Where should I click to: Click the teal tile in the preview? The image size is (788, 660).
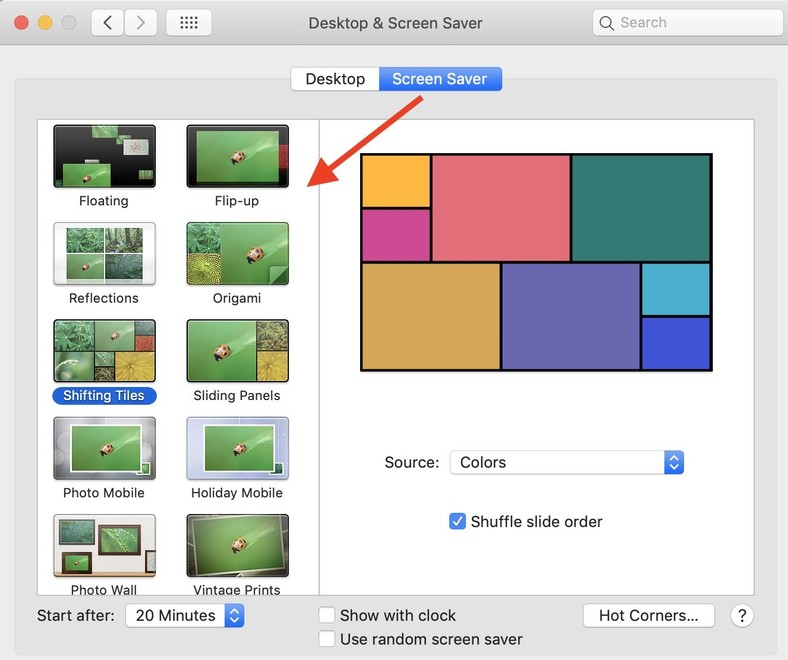coord(641,208)
